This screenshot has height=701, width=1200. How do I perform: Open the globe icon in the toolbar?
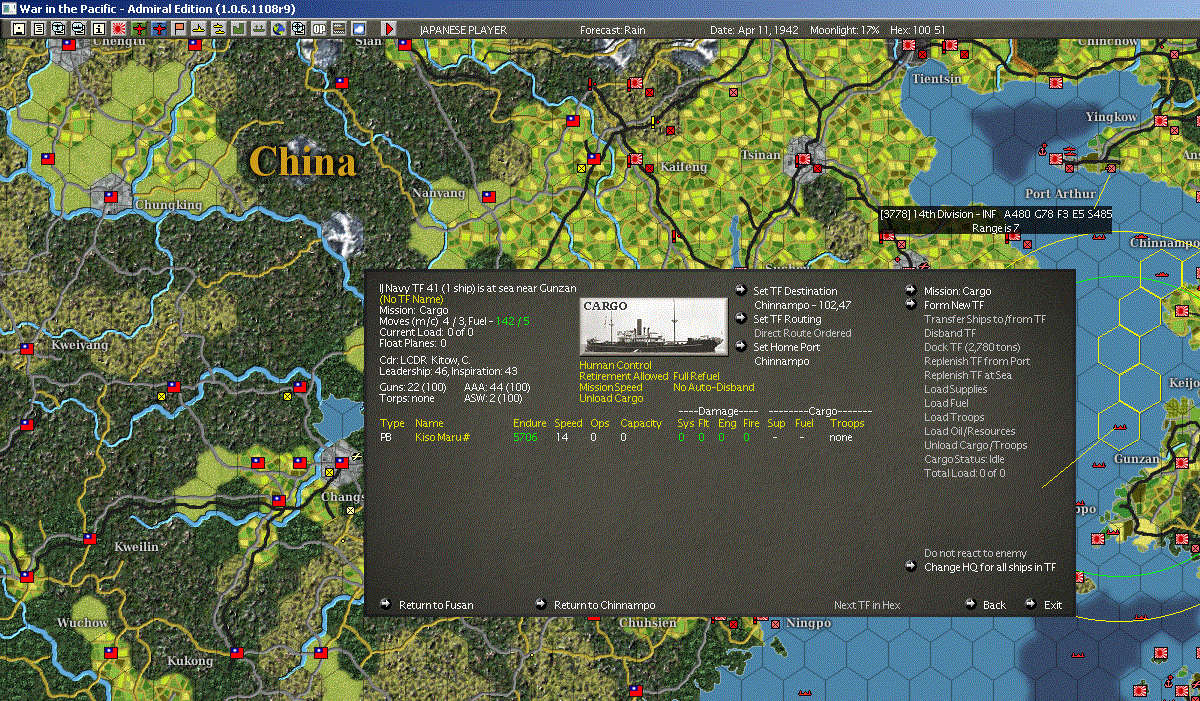[279, 29]
